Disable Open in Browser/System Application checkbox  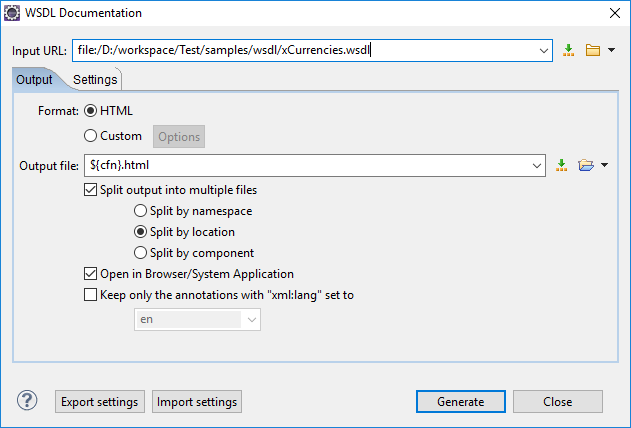[91, 274]
